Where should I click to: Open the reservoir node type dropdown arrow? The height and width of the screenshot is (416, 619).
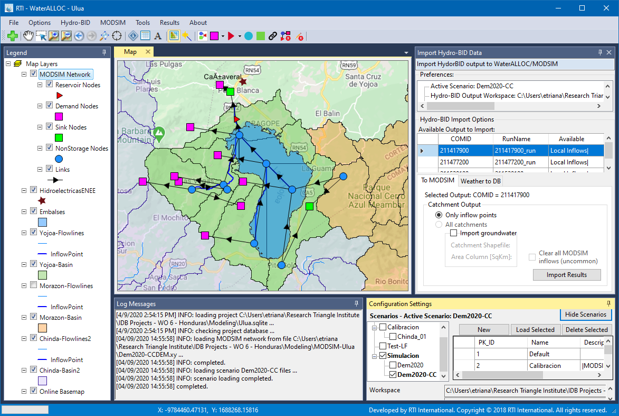[239, 36]
